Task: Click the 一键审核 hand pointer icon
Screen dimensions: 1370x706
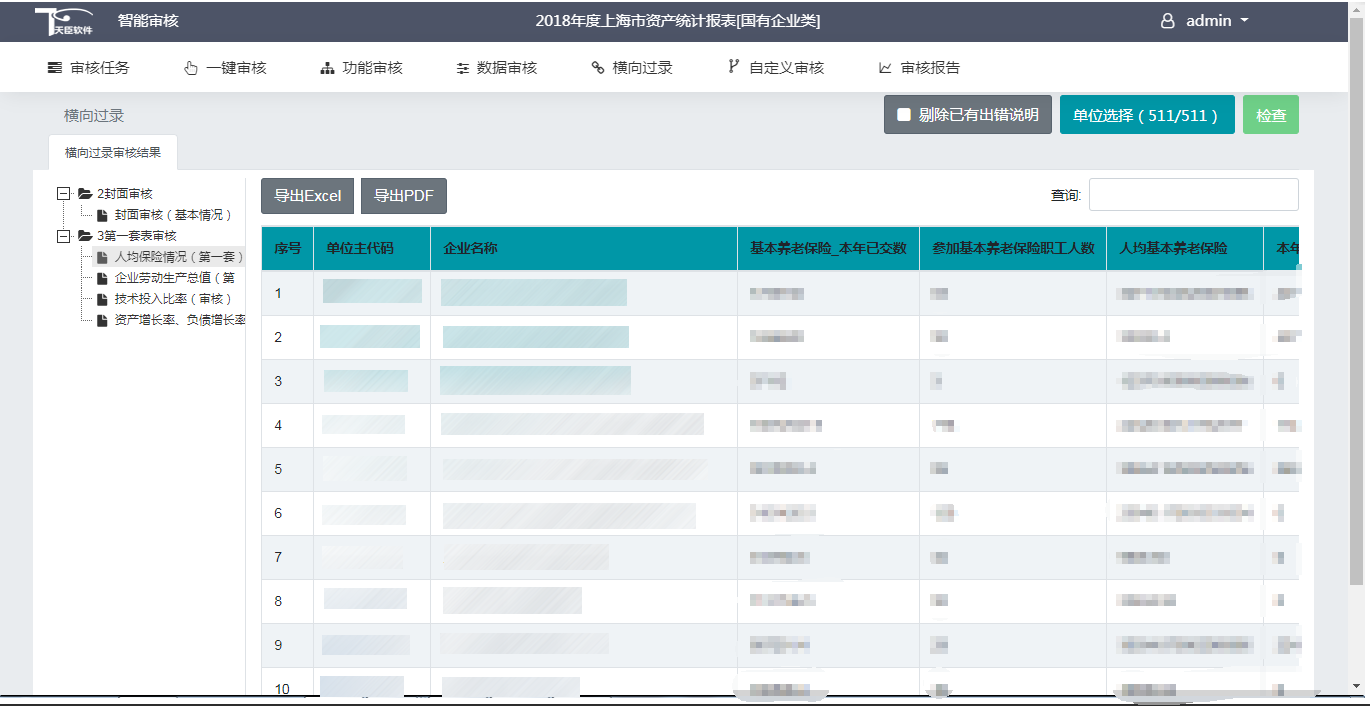Action: [x=191, y=68]
